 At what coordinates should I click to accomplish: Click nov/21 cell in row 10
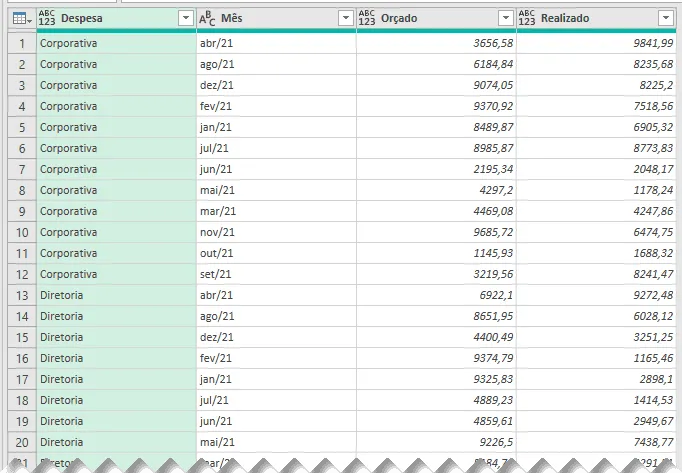(x=276, y=232)
